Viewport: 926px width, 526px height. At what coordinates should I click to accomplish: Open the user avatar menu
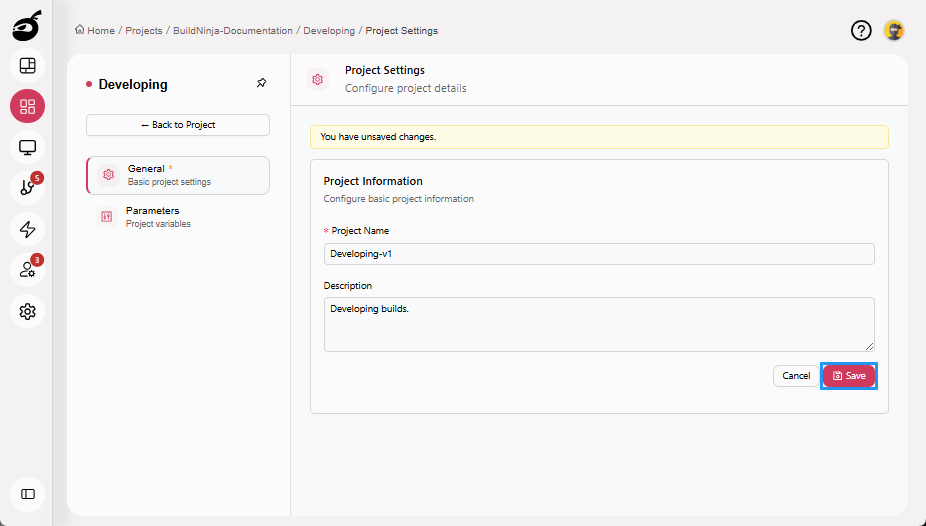894,30
